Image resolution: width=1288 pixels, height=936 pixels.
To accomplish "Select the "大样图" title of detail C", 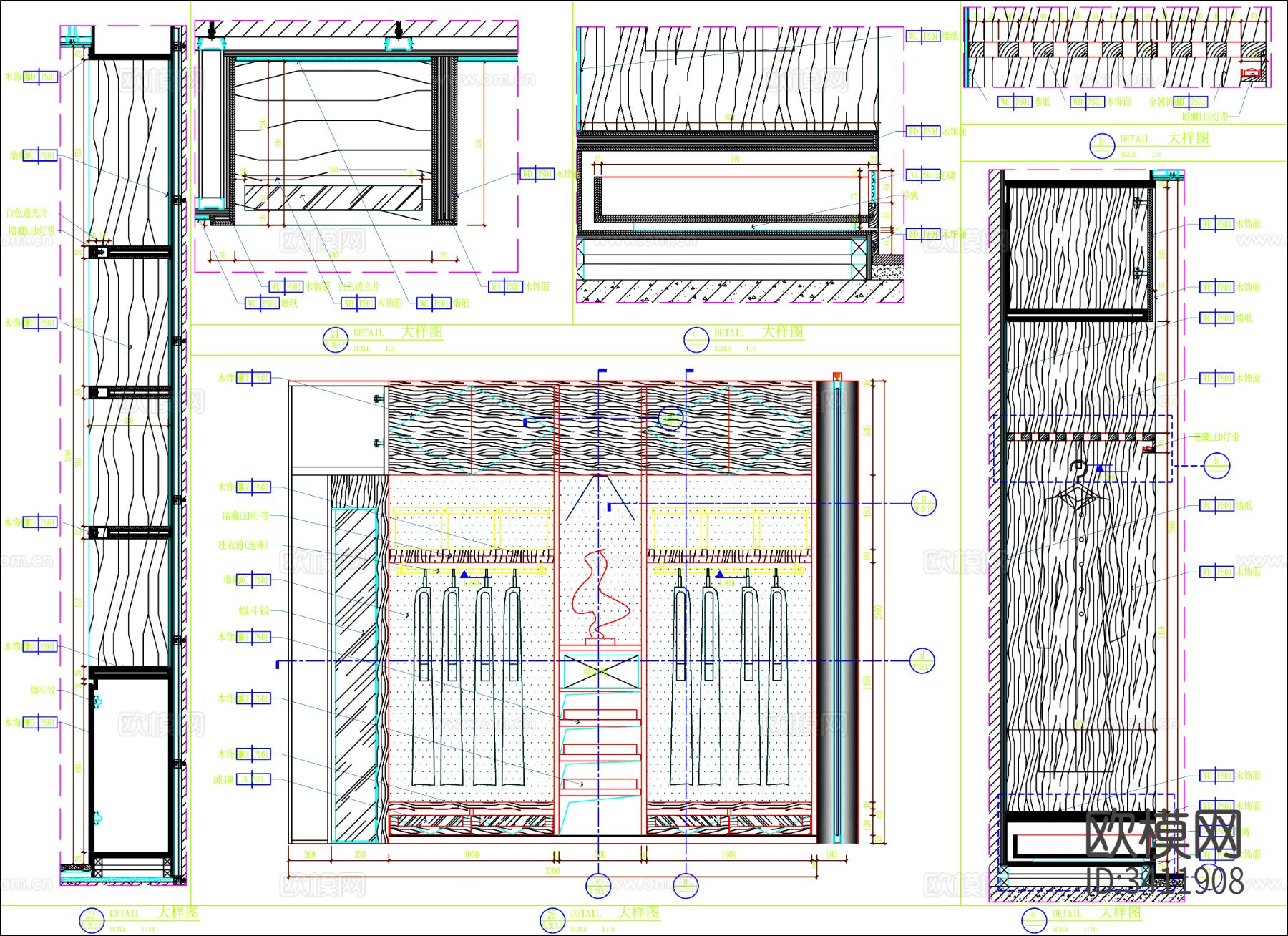I will click(x=783, y=331).
